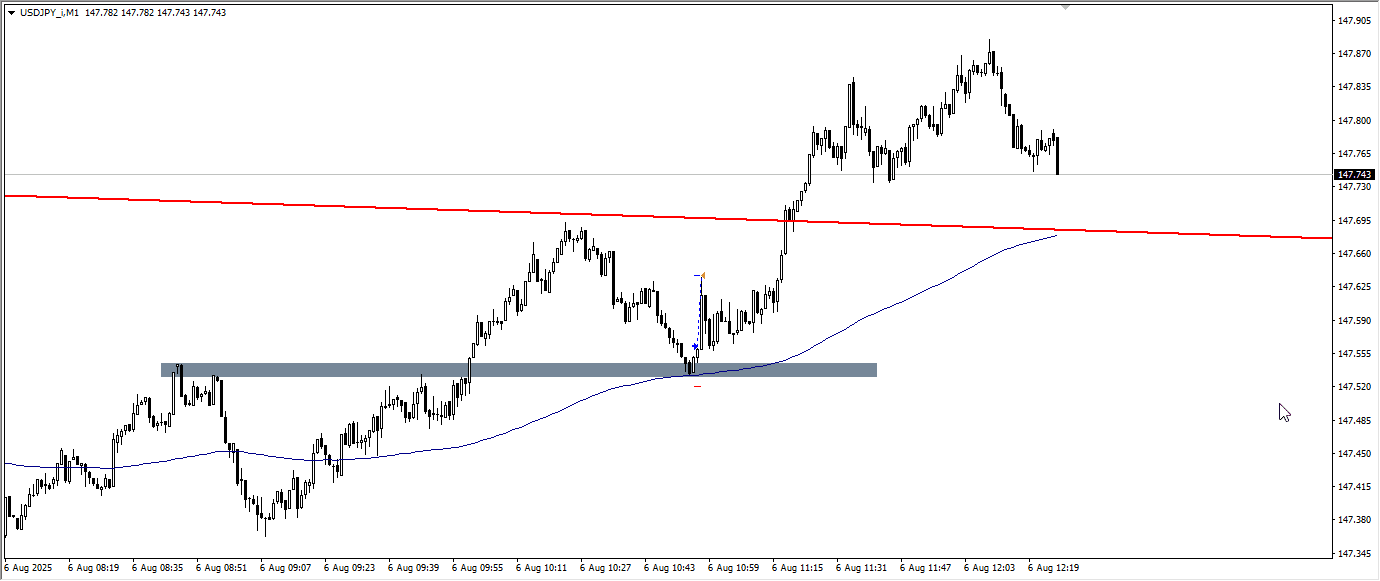The image size is (1380, 581).
Task: Click the 6 Aug 12:19 time label
Action: click(1053, 568)
